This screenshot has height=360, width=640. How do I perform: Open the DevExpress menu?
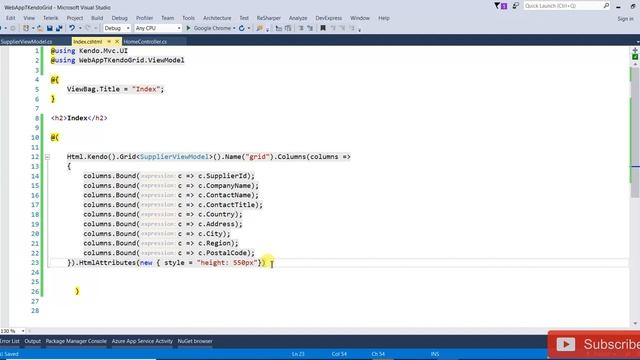(x=329, y=18)
